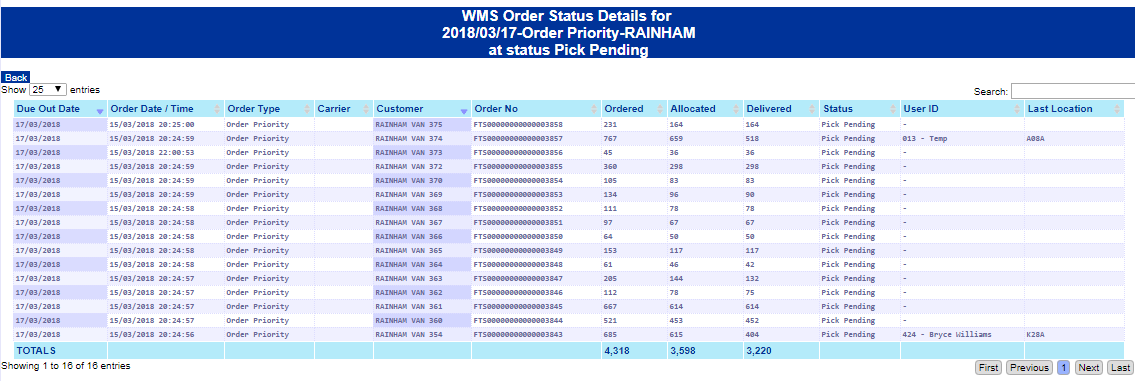This screenshot has width=1135, height=381.
Task: Open the Show entries dropdown
Action: tap(48, 90)
